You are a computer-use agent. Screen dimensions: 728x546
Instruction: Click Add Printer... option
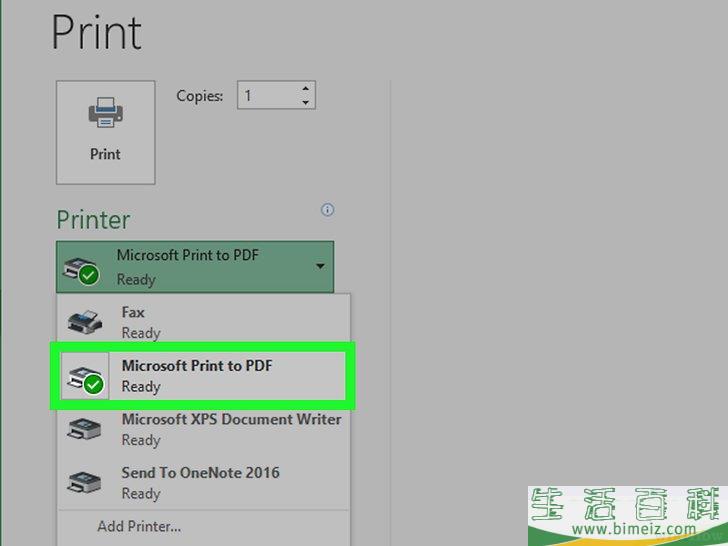coord(139,526)
